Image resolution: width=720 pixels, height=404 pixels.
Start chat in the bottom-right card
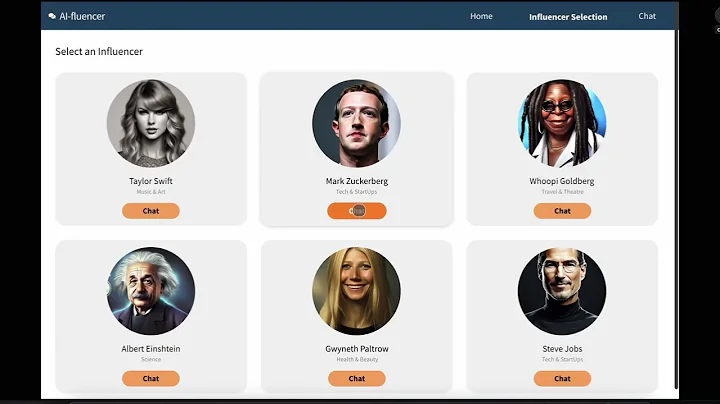(562, 378)
